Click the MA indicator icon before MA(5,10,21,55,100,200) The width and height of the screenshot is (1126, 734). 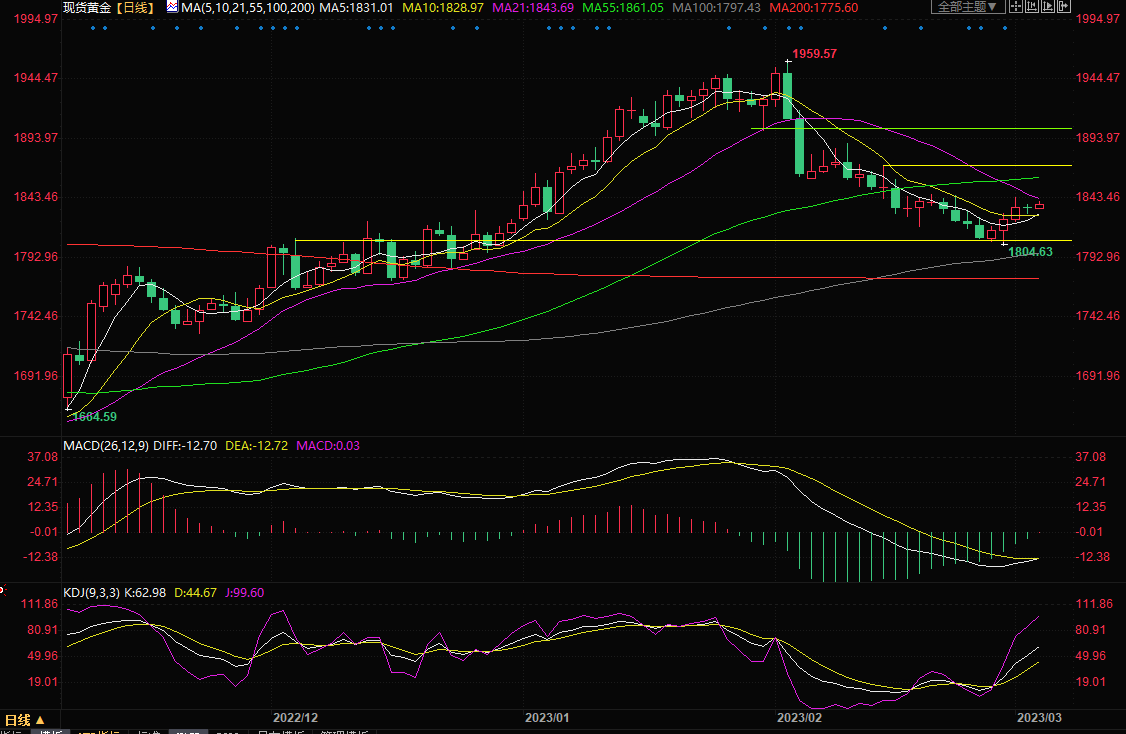pos(171,7)
